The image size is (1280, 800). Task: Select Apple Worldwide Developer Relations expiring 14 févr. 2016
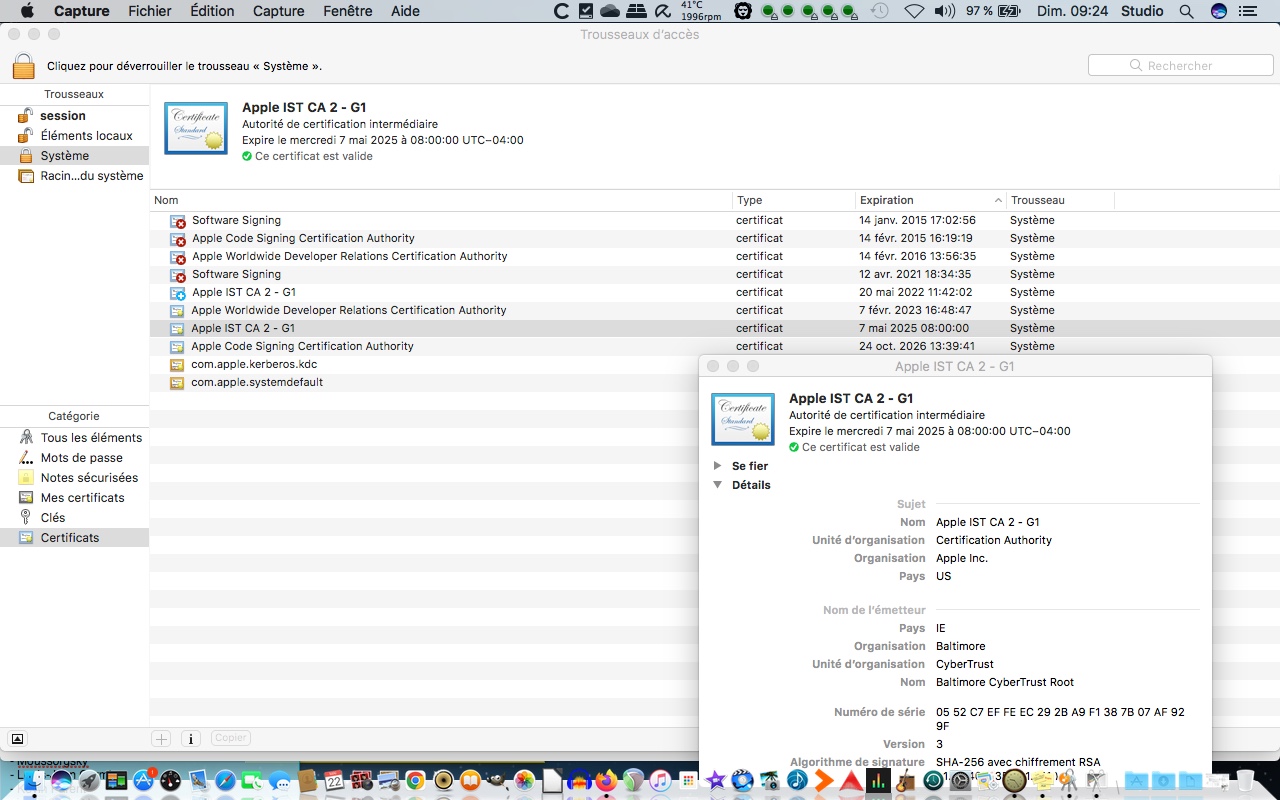coord(714,256)
